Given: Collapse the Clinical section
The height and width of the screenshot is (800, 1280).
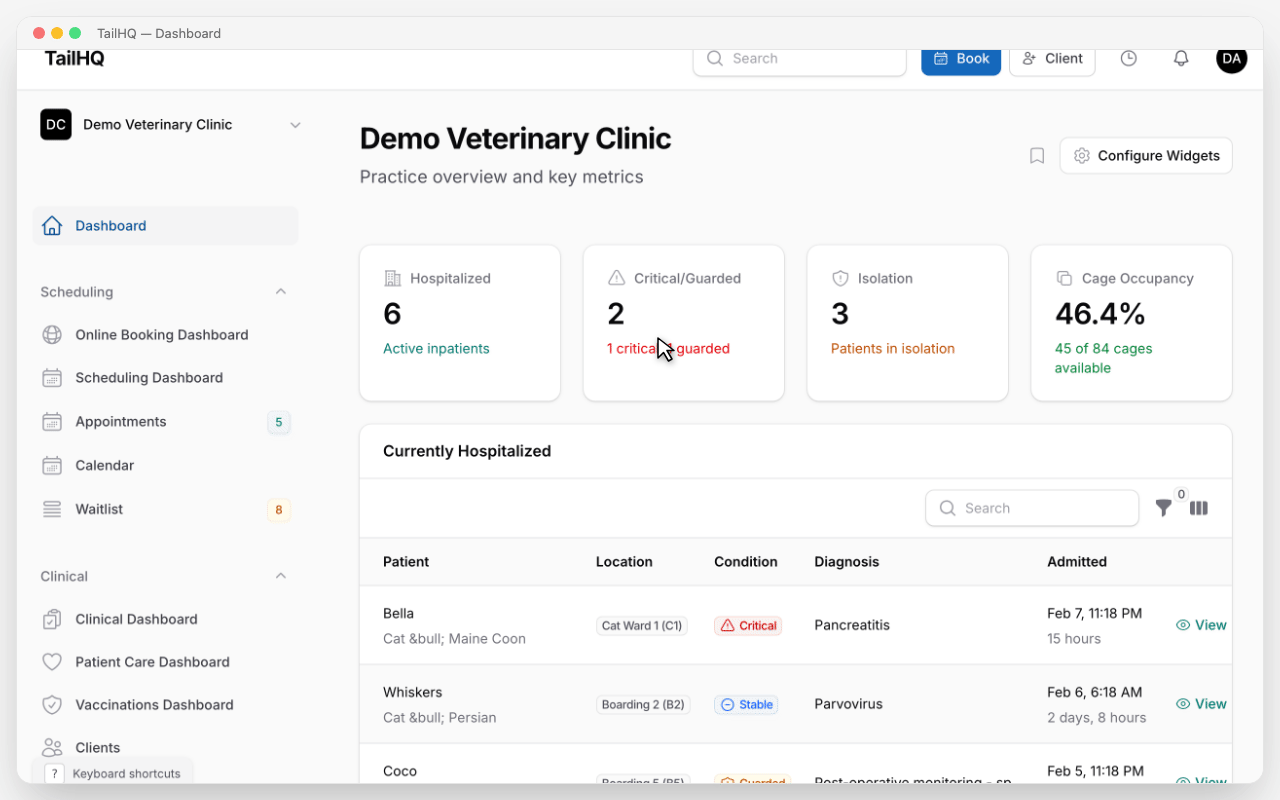Looking at the screenshot, I should [280, 575].
